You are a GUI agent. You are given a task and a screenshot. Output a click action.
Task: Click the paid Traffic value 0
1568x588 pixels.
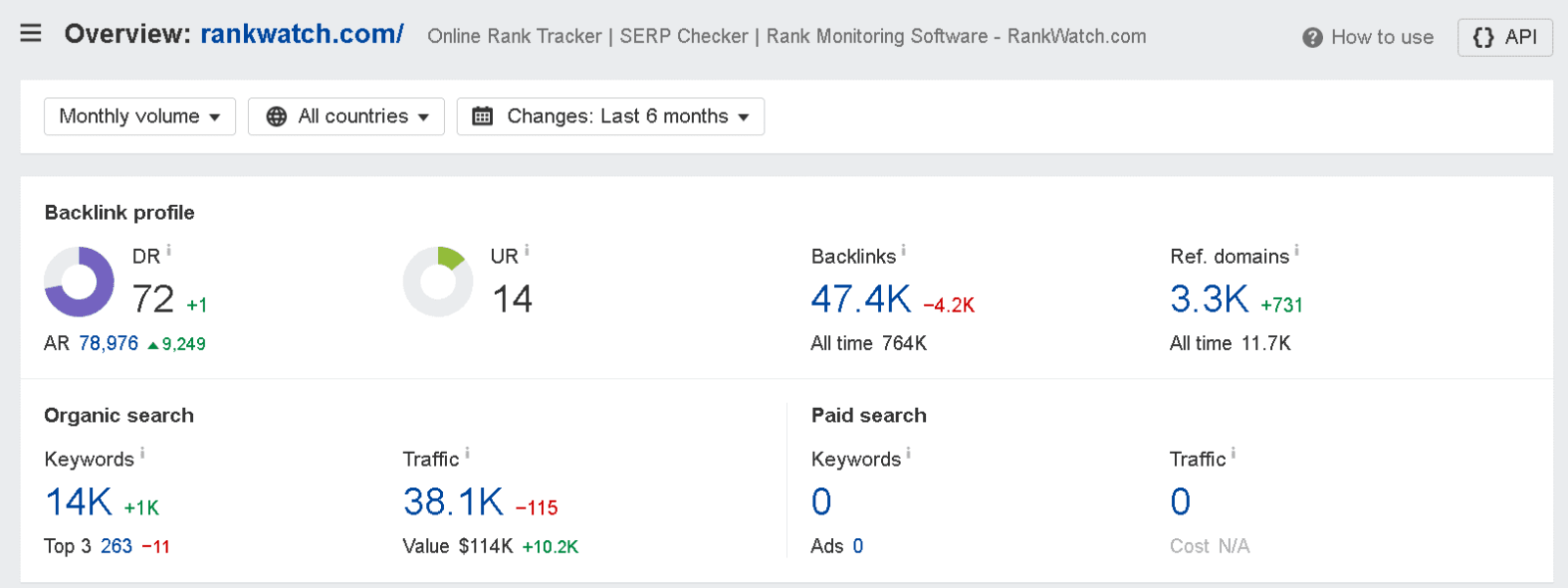1180,502
